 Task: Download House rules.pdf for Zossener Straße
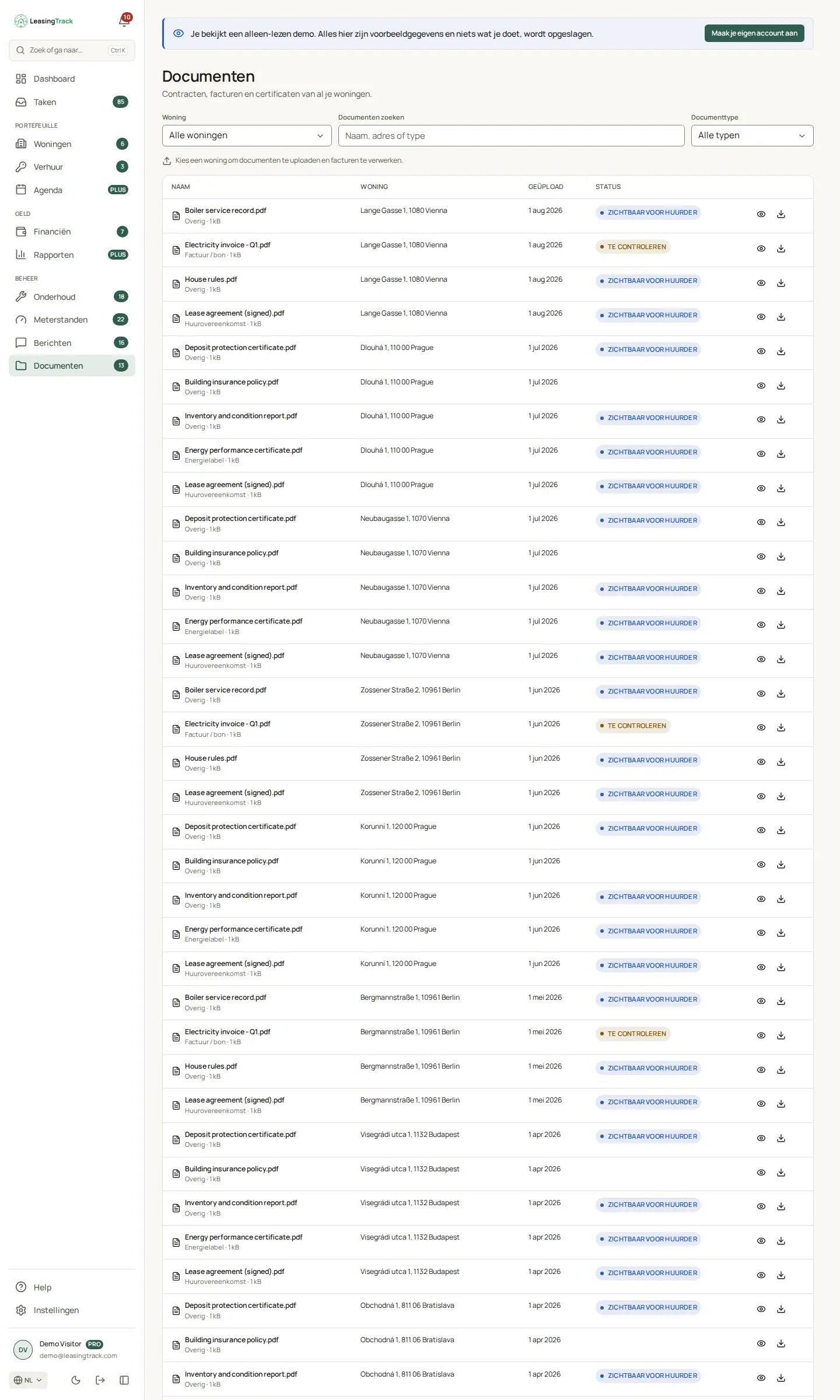coord(781,762)
